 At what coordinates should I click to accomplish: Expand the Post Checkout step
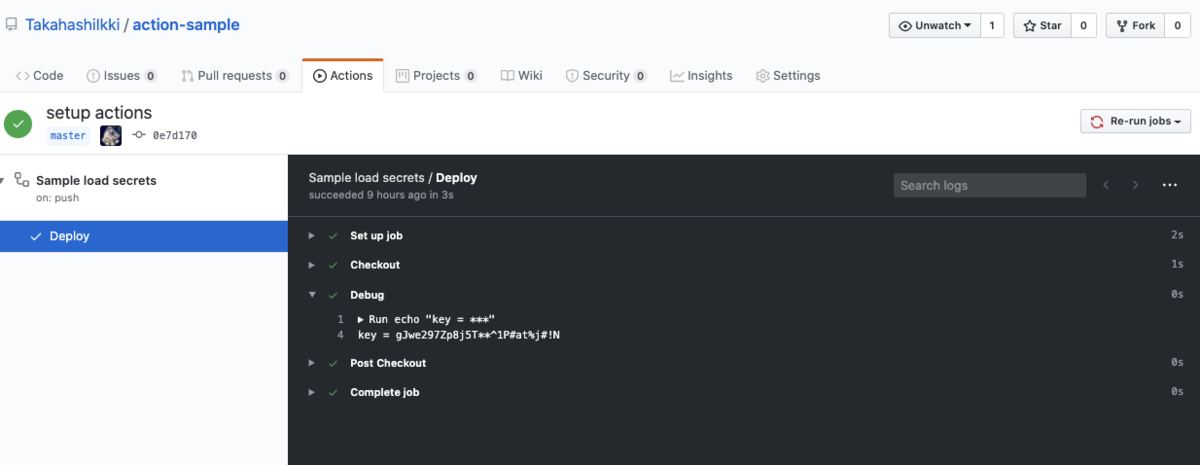point(312,363)
